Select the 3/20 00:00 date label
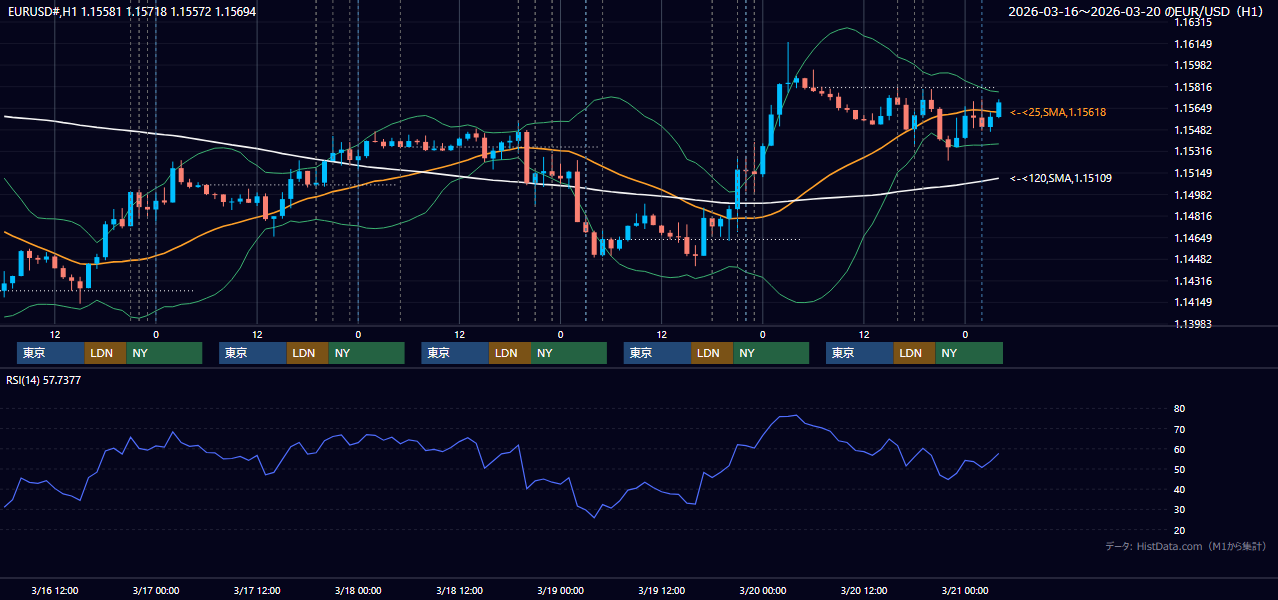The image size is (1278, 600). (762, 590)
